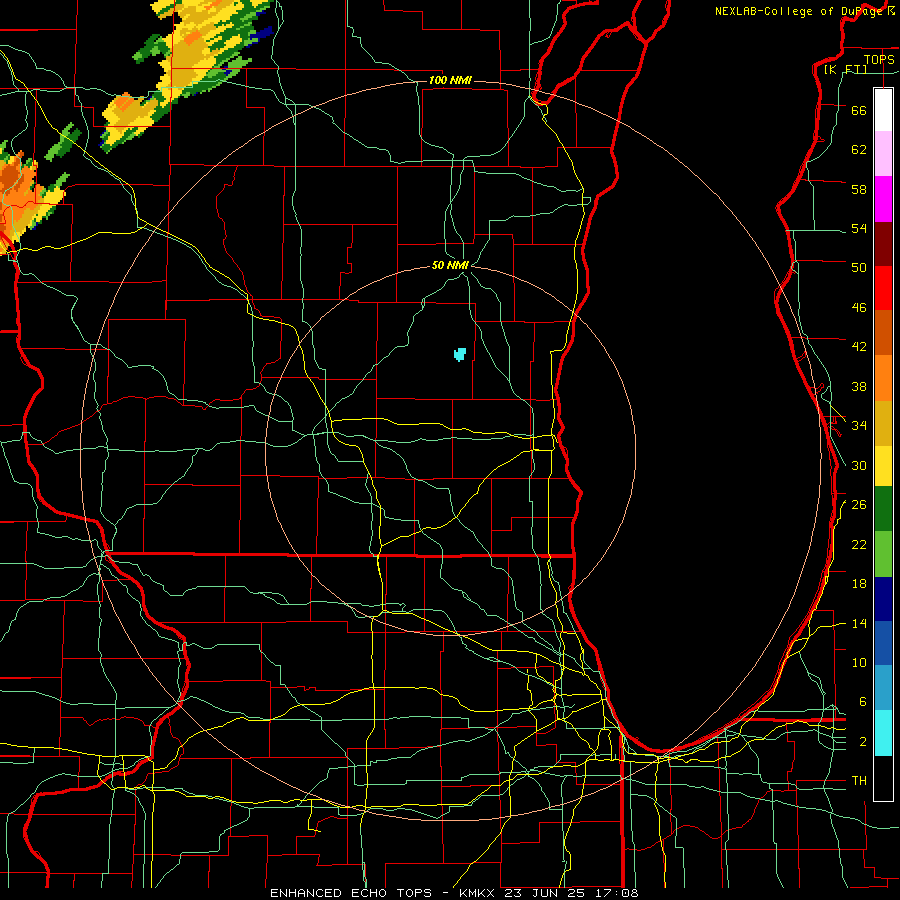
Task: Click the white swatch in the tops legend
Action: 883,110
